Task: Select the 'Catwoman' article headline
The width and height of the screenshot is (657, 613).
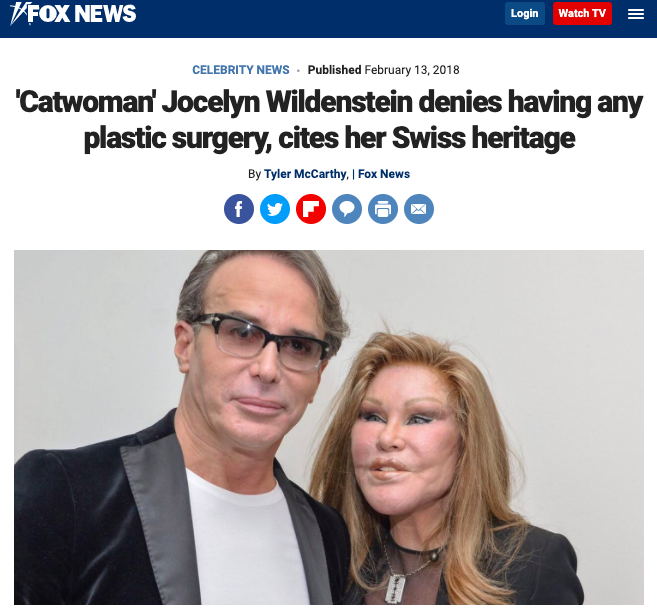Action: [329, 120]
